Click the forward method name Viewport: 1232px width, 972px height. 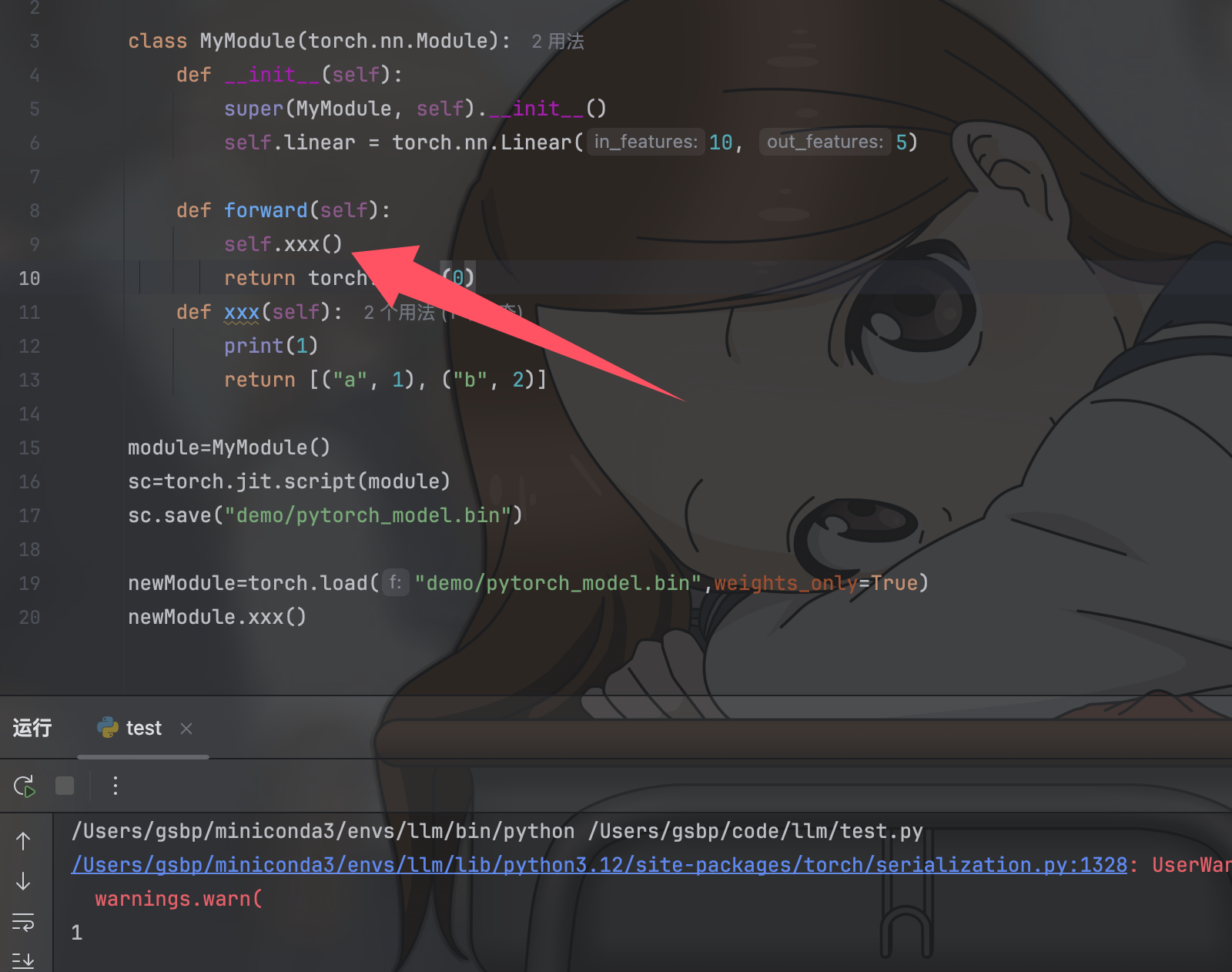266,210
